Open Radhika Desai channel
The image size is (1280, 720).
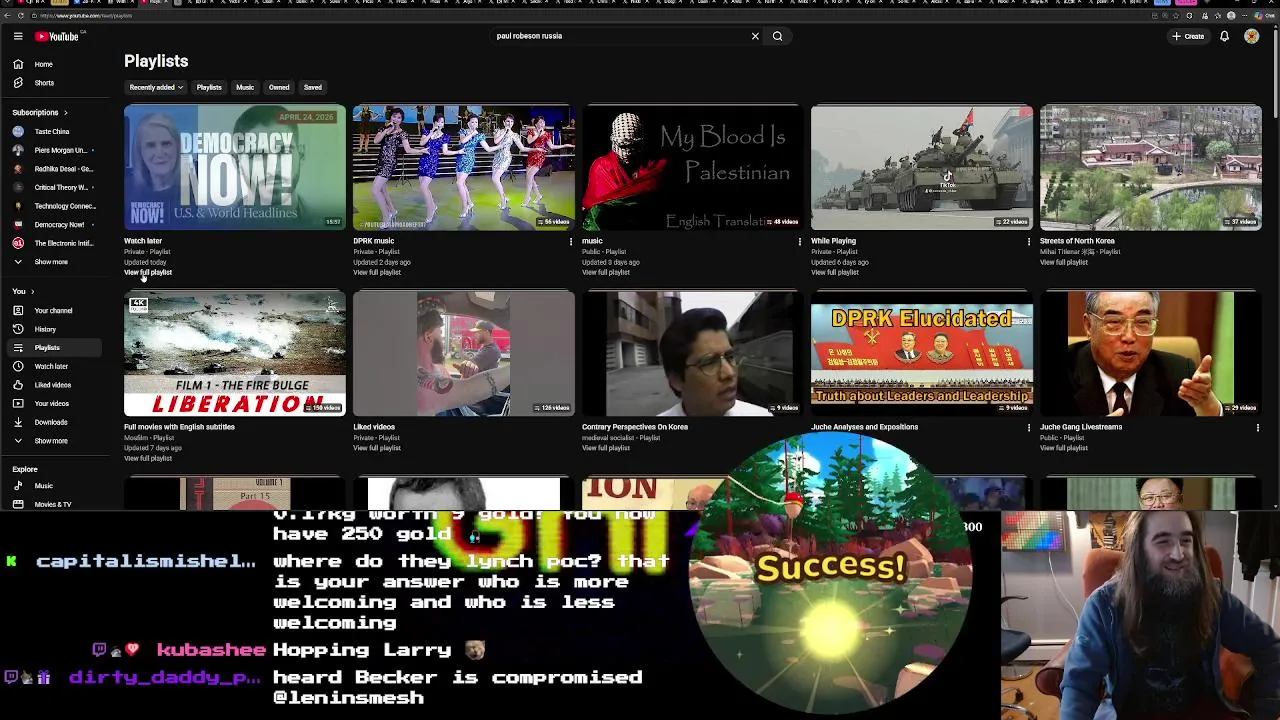click(52, 169)
